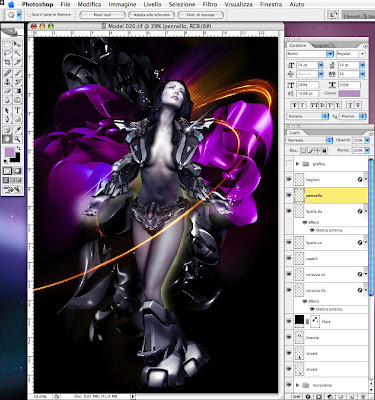Screen dimensions: 375x400
Task: Click the text color swatch in Character panel
Action: click(x=349, y=93)
